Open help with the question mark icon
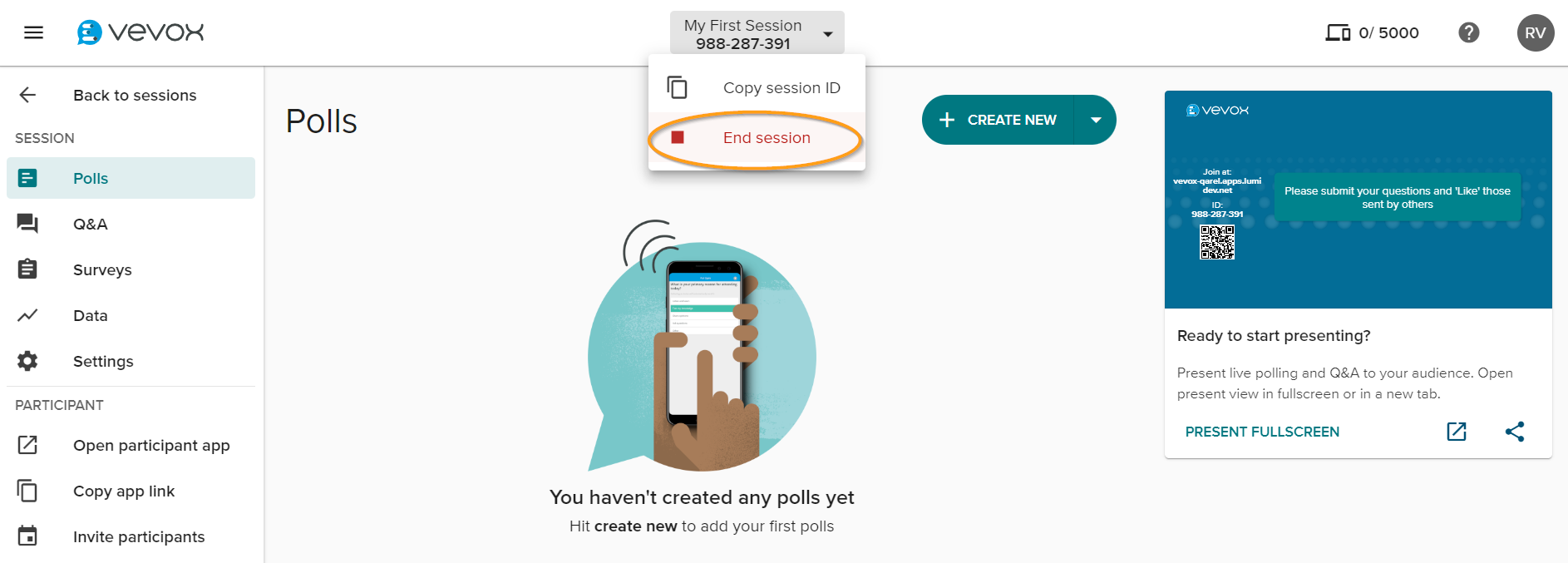Viewport: 1568px width, 563px height. 1468,32
